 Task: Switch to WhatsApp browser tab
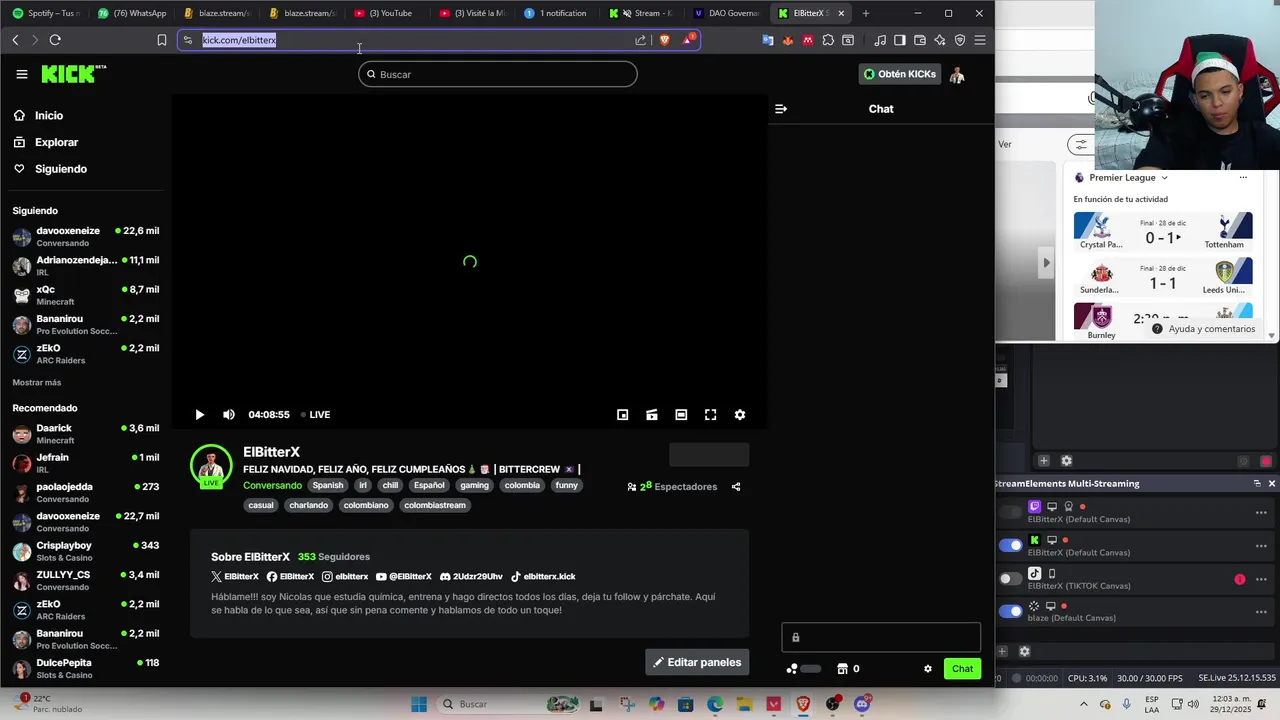click(133, 13)
